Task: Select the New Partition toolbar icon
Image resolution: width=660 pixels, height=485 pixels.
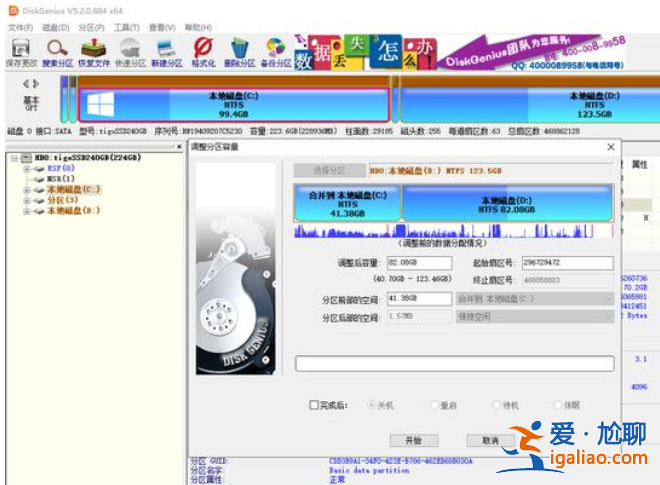Action: [167, 53]
